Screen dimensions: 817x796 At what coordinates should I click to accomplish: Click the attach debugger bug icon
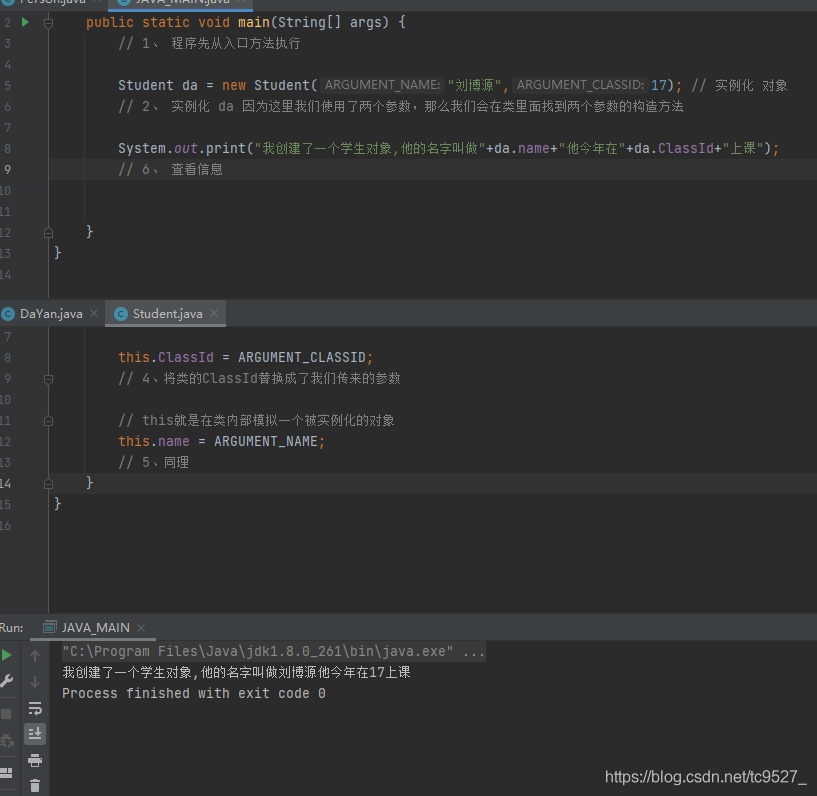pos(7,740)
